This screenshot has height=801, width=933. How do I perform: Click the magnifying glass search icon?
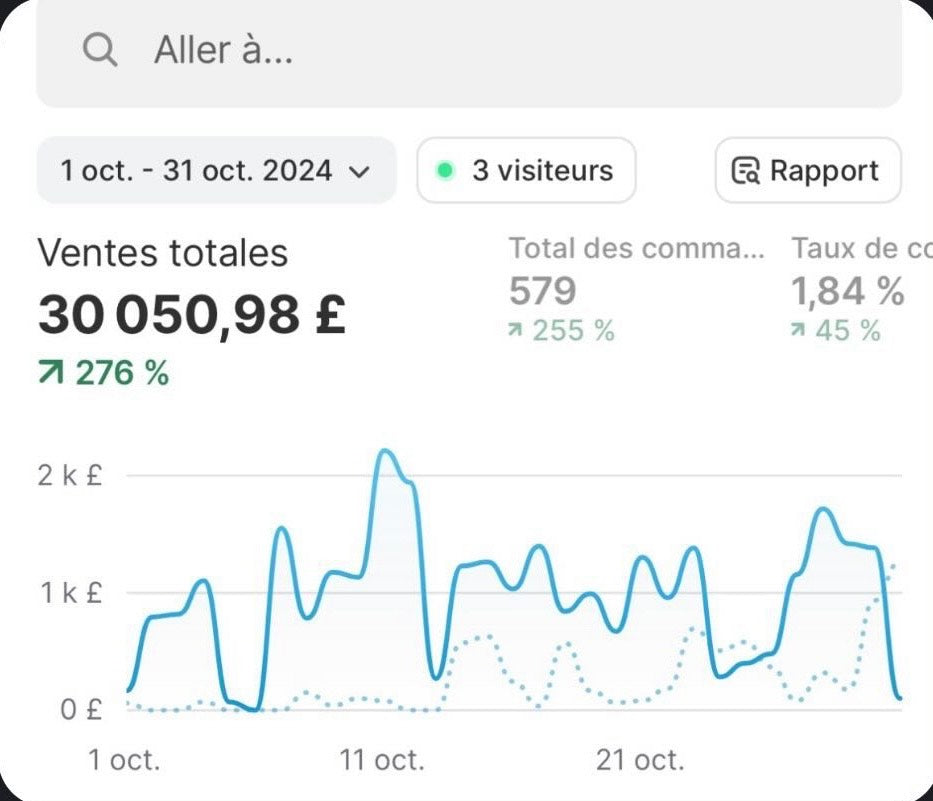point(100,49)
